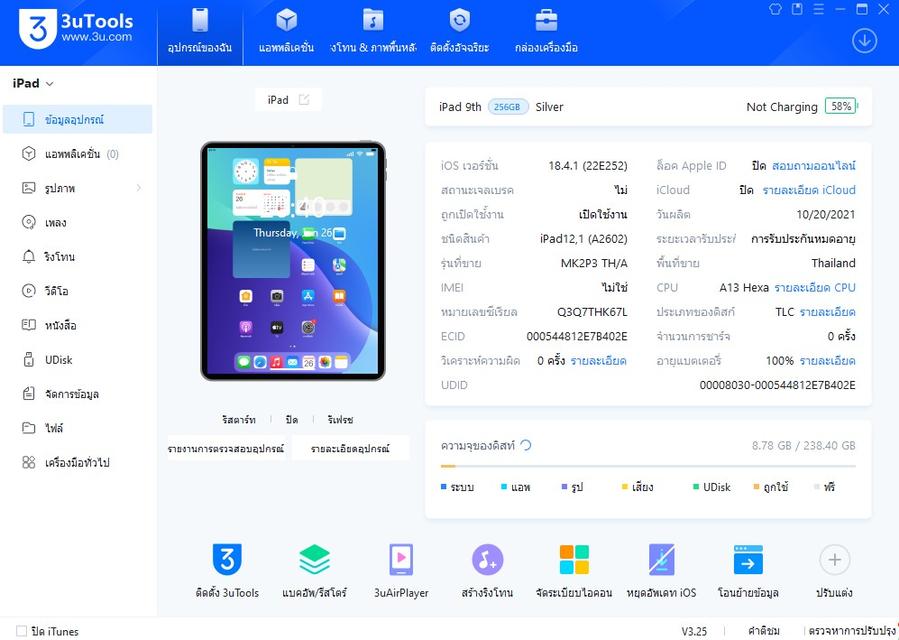The height and width of the screenshot is (640, 899).
Task: Refresh disk capacity with spinner icon
Action: click(x=526, y=445)
